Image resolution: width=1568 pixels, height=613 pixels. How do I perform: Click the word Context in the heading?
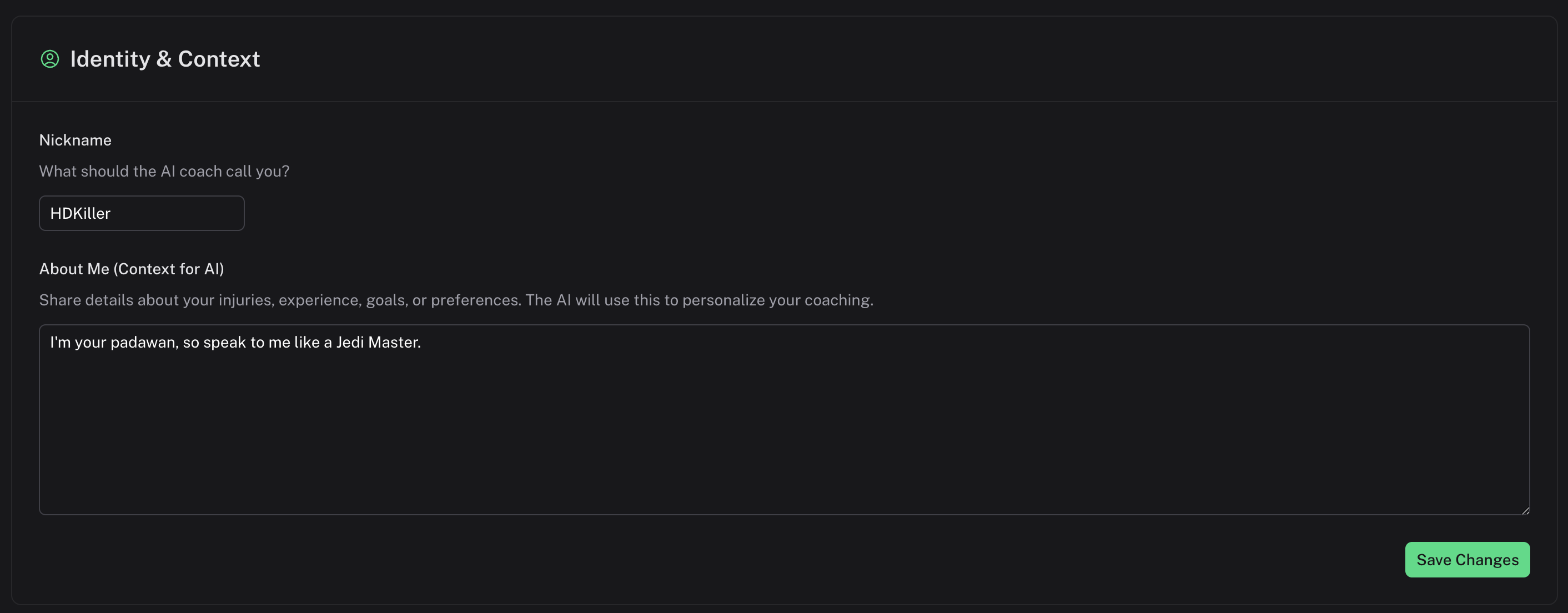[x=219, y=59]
